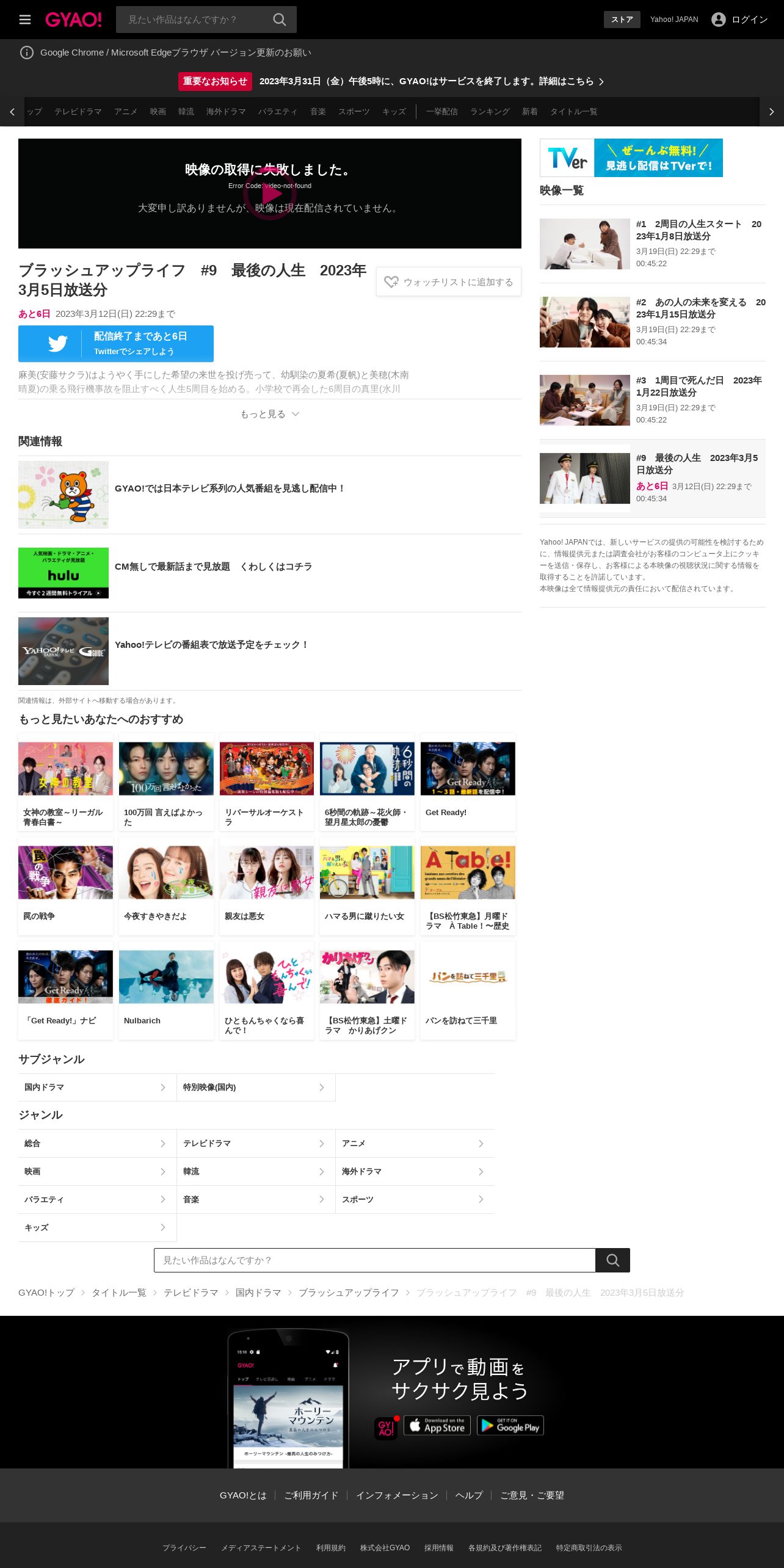Select 映画 in top navigation
Viewport: 784px width, 1568px height.
coord(158,112)
